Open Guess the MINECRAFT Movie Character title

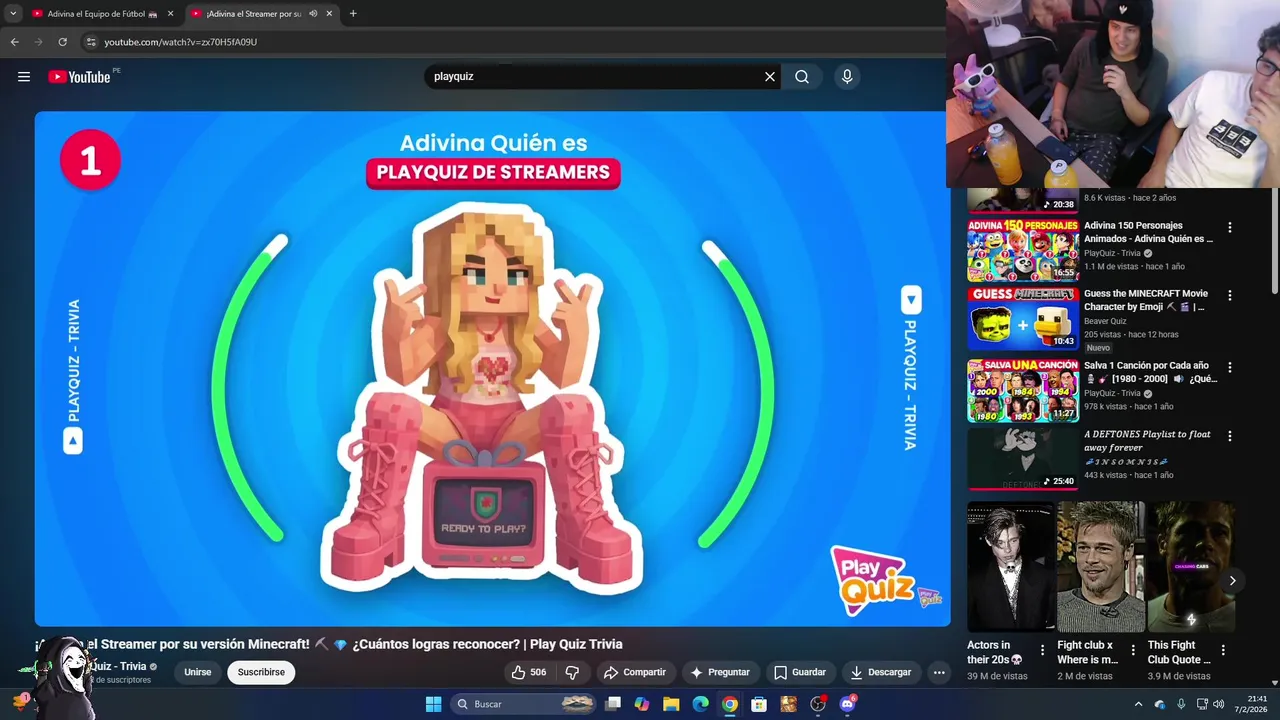1146,300
